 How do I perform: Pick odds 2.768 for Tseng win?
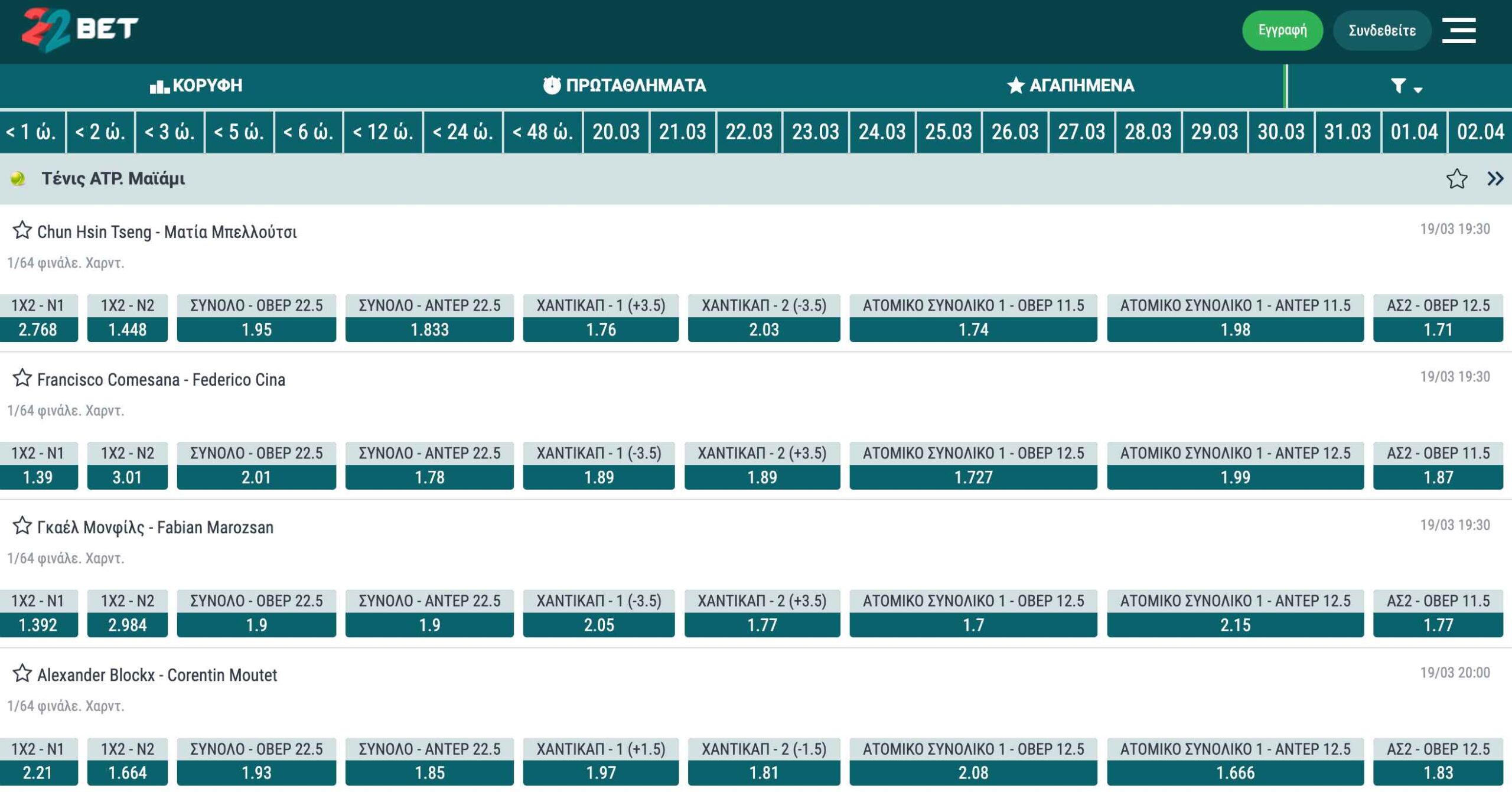tap(38, 329)
